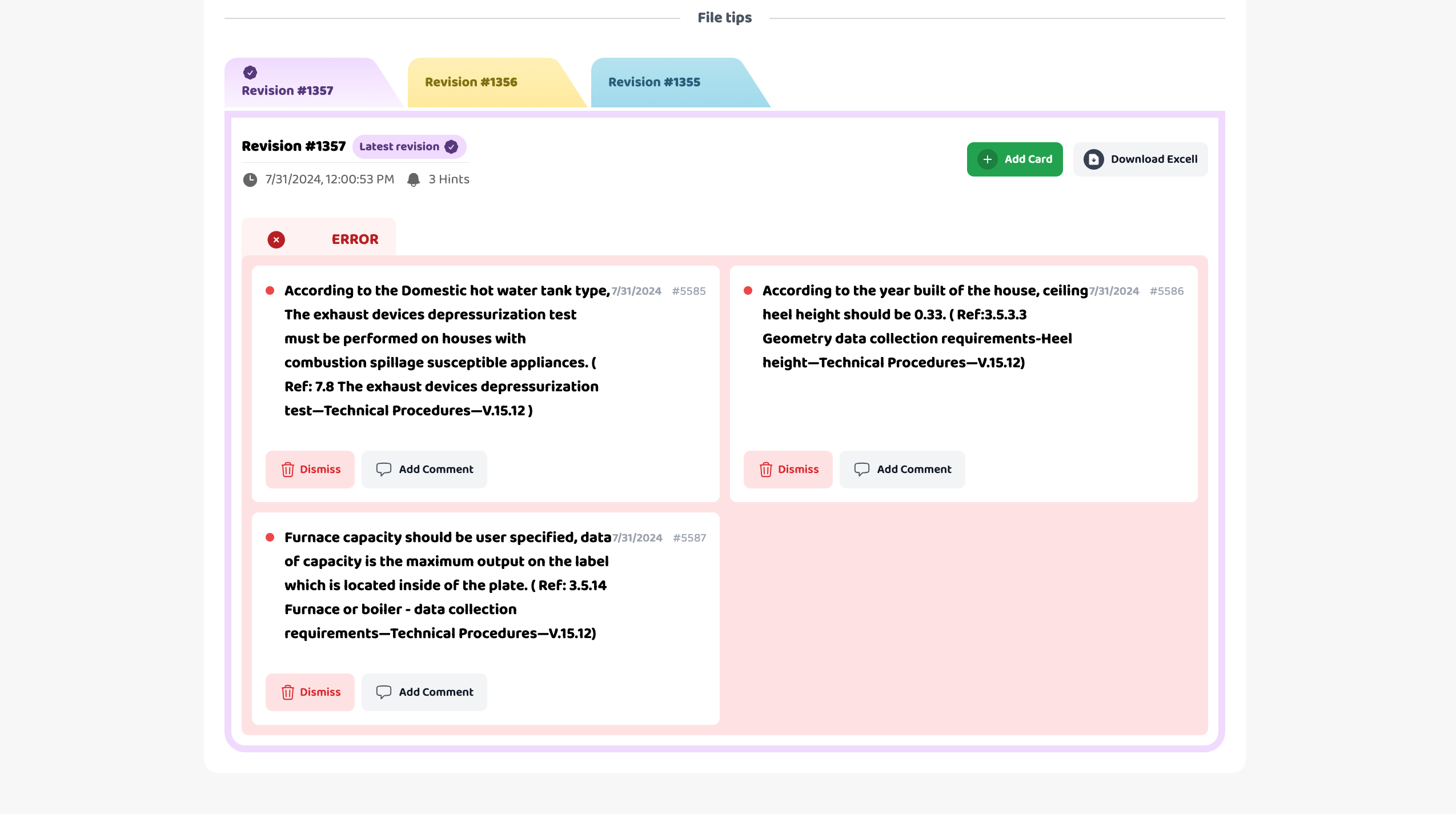Image resolution: width=1456 pixels, height=814 pixels.
Task: Click checkmark badge on Revision #1357 tab
Action: tap(250, 73)
